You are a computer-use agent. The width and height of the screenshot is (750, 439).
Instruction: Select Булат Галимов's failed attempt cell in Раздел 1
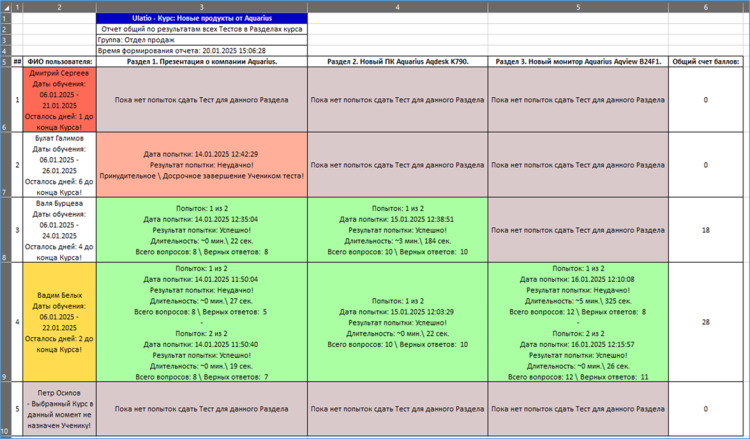click(x=202, y=165)
